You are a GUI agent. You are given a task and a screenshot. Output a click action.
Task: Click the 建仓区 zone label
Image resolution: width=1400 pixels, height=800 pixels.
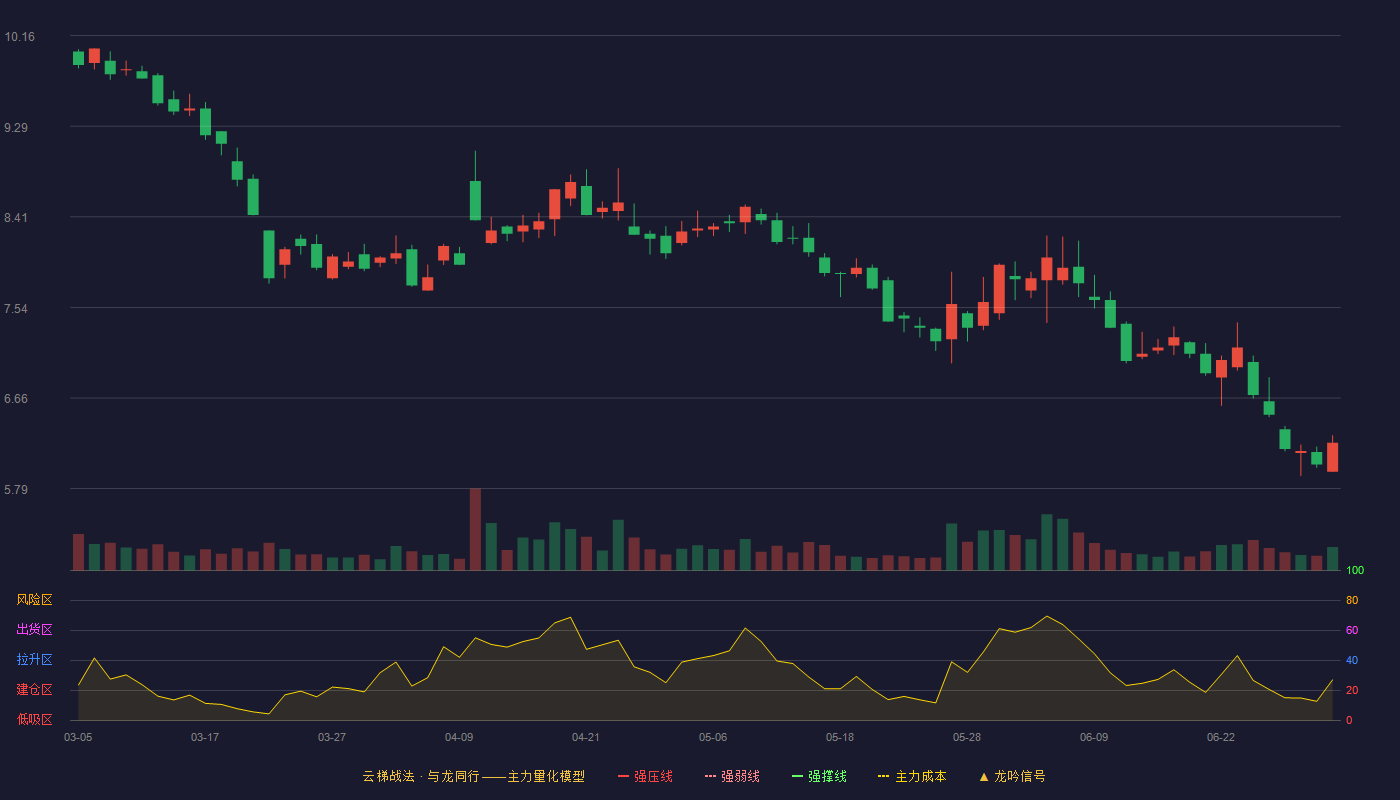point(34,690)
